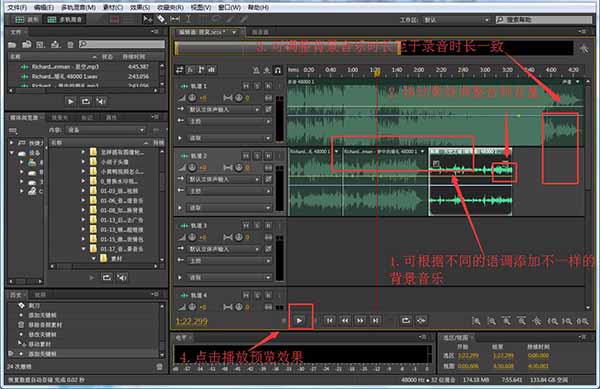600x389 pixels.
Task: Open Track 1 output dropdown
Action: click(x=230, y=121)
